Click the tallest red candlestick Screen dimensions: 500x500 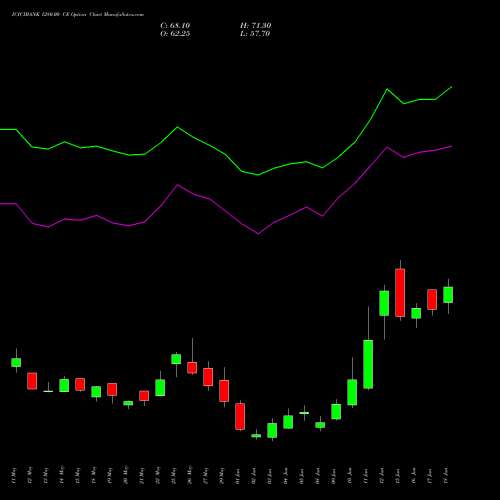click(x=400, y=292)
